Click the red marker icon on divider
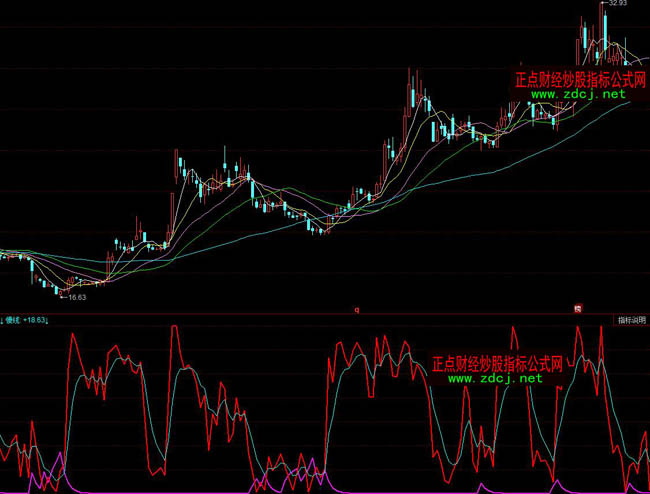This screenshot has height=494, width=650. click(x=577, y=310)
